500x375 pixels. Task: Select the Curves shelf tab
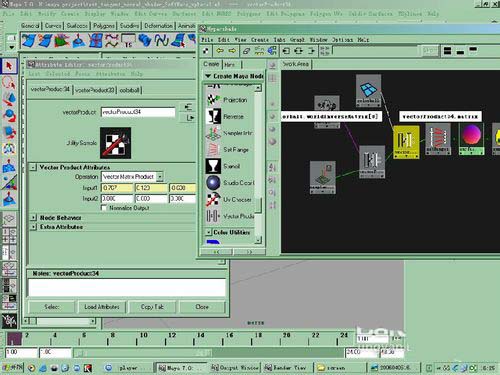point(53,26)
